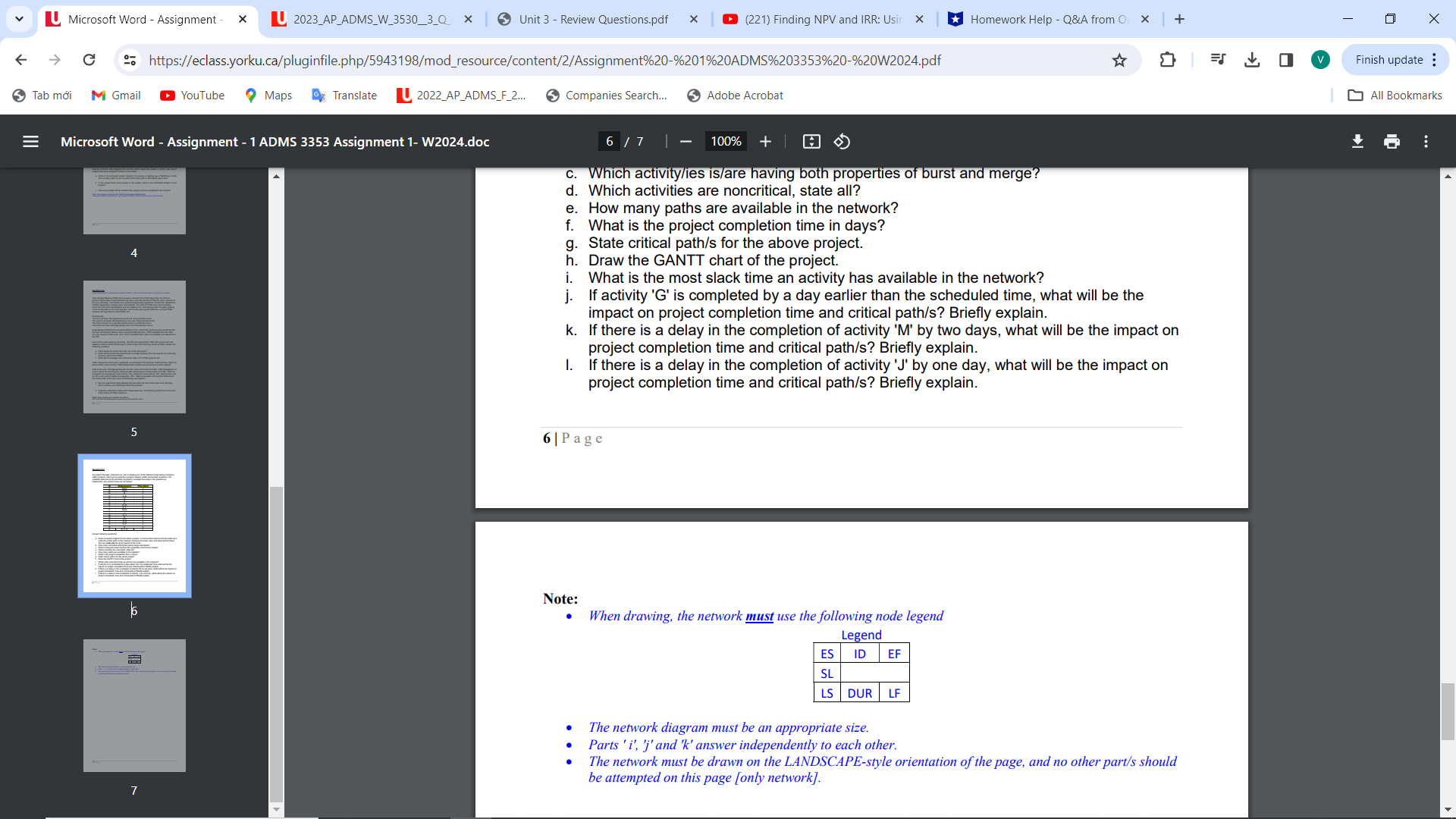Toggle the tab search chevron
The image size is (1456, 819).
pos(19,19)
